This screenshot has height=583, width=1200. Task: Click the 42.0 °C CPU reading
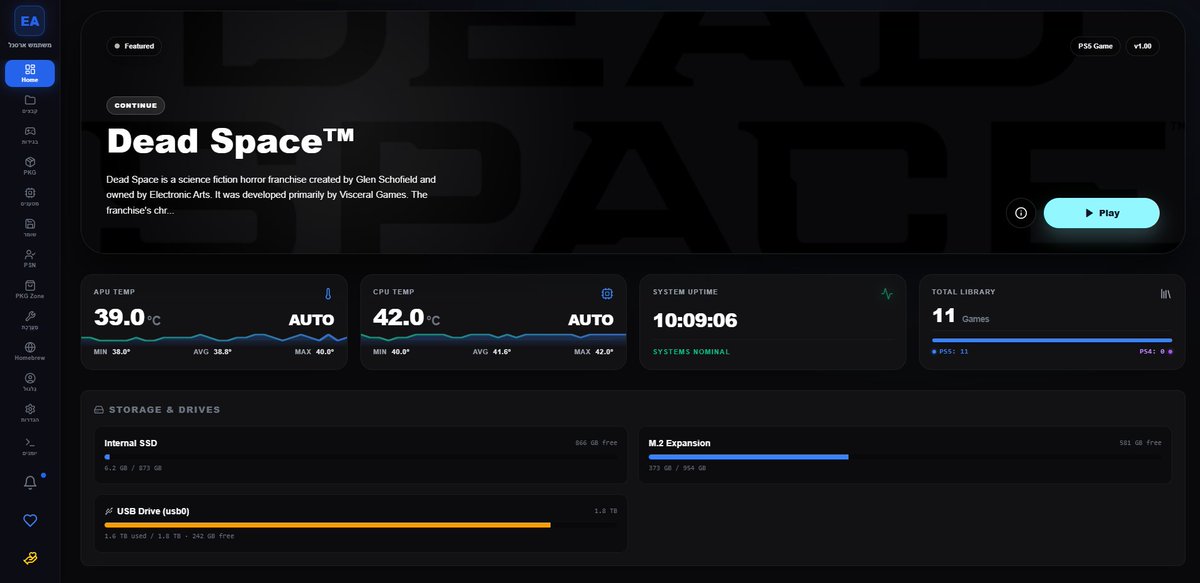tap(406, 318)
